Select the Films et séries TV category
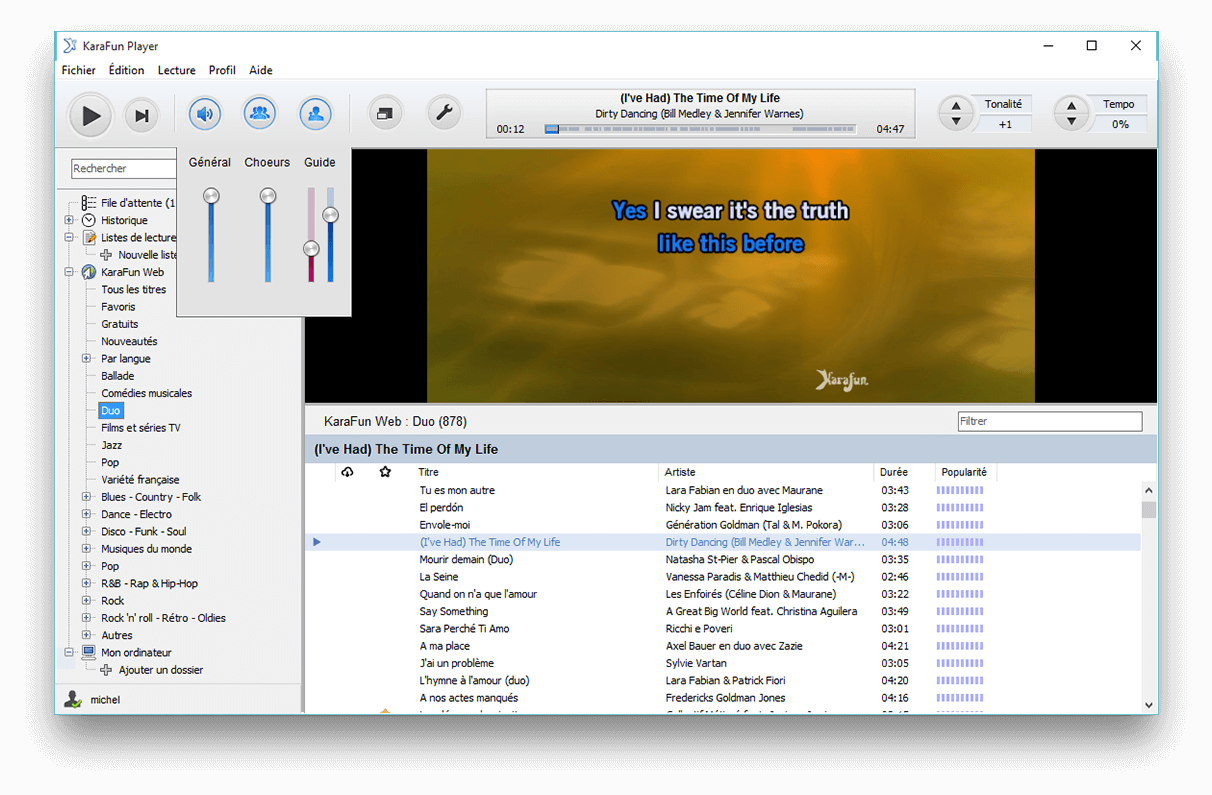Viewport: 1212px width, 795px height. [x=141, y=428]
